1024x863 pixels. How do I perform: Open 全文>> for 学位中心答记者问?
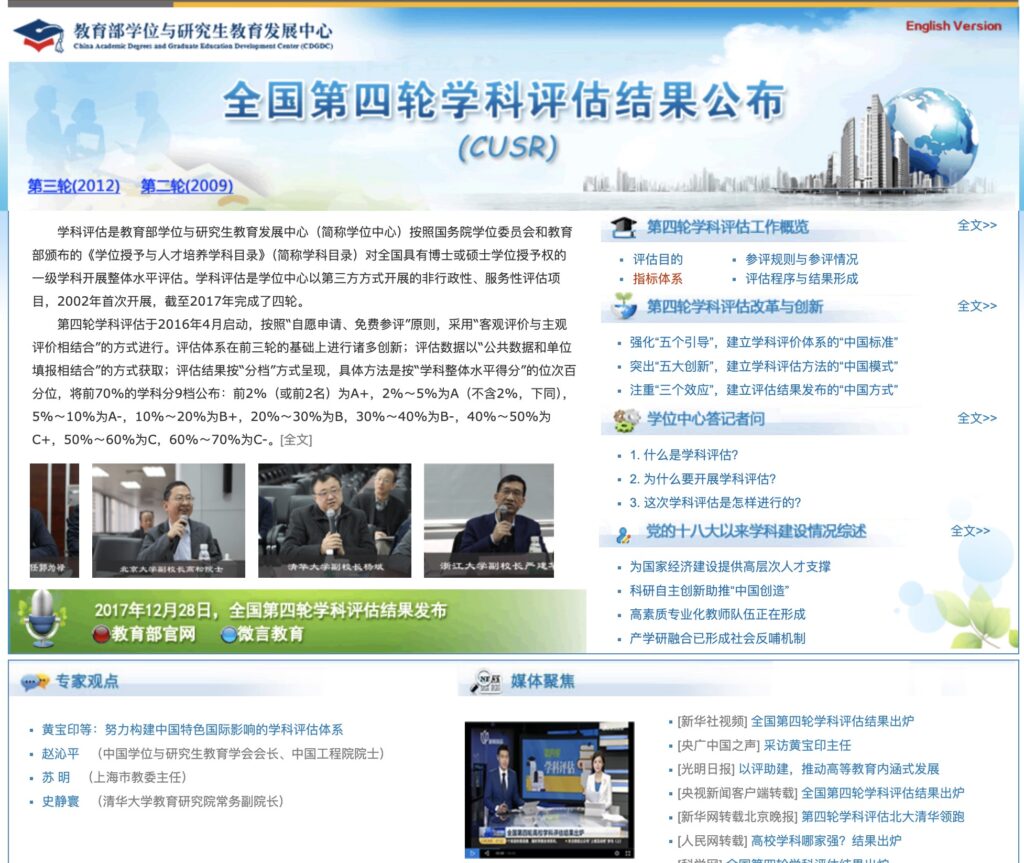(976, 418)
